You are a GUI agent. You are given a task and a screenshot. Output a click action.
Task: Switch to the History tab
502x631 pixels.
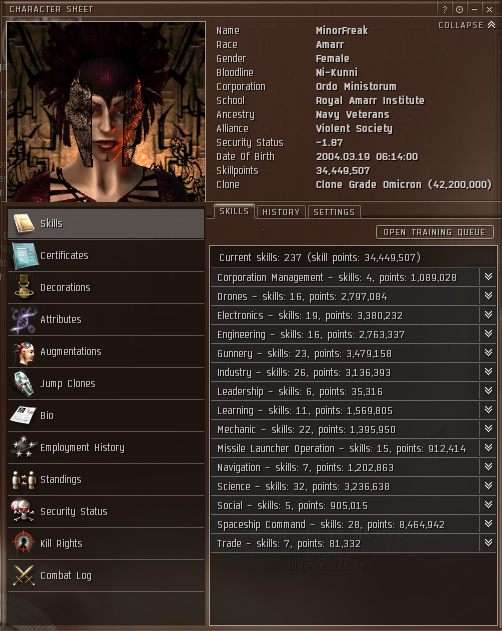click(281, 212)
